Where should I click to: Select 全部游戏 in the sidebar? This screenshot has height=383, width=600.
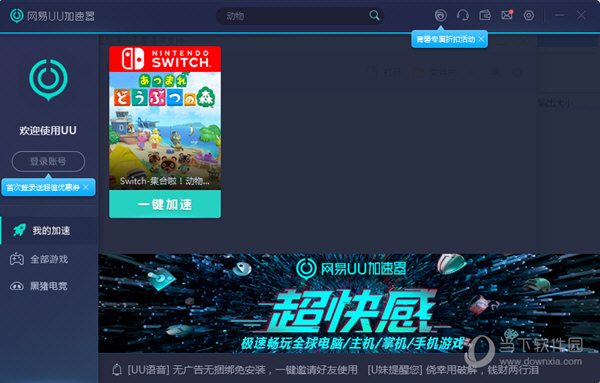(49, 259)
